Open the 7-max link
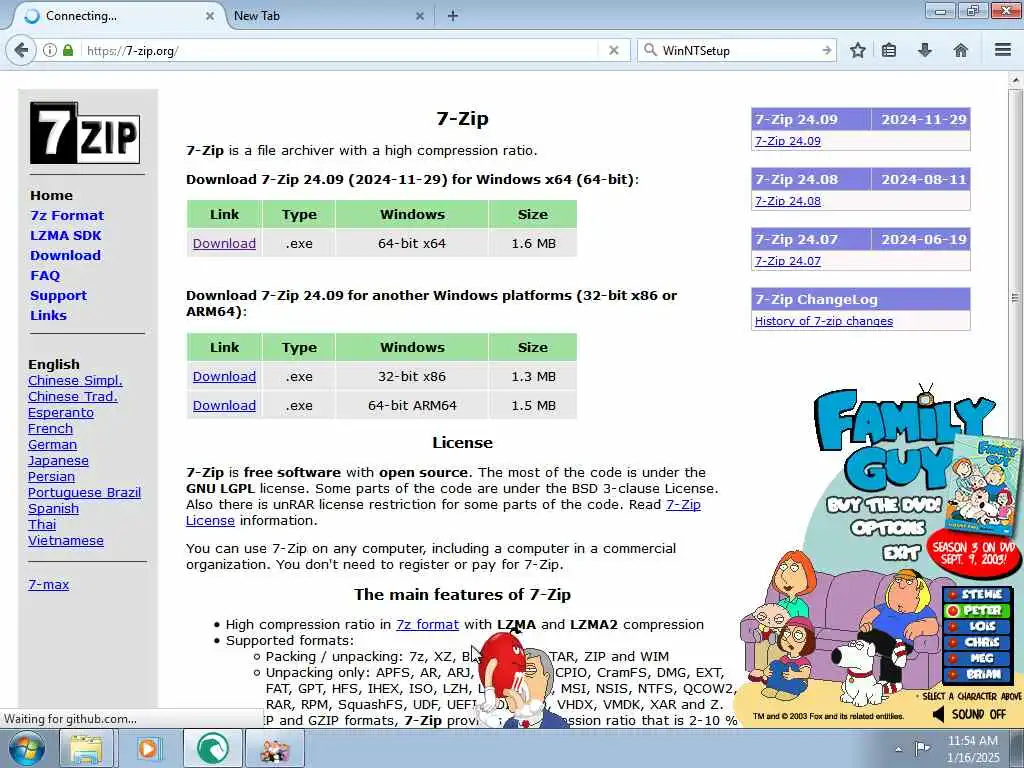Screen dimensions: 1024x768 click(x=48, y=585)
